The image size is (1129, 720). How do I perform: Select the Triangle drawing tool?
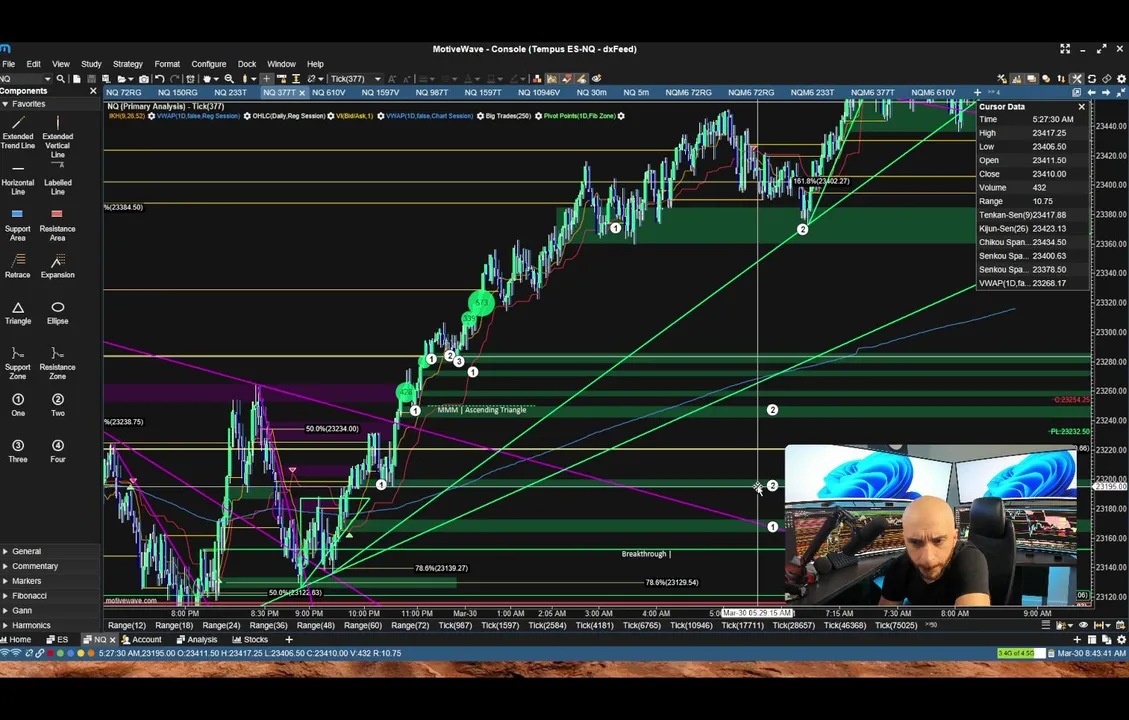pos(18,313)
